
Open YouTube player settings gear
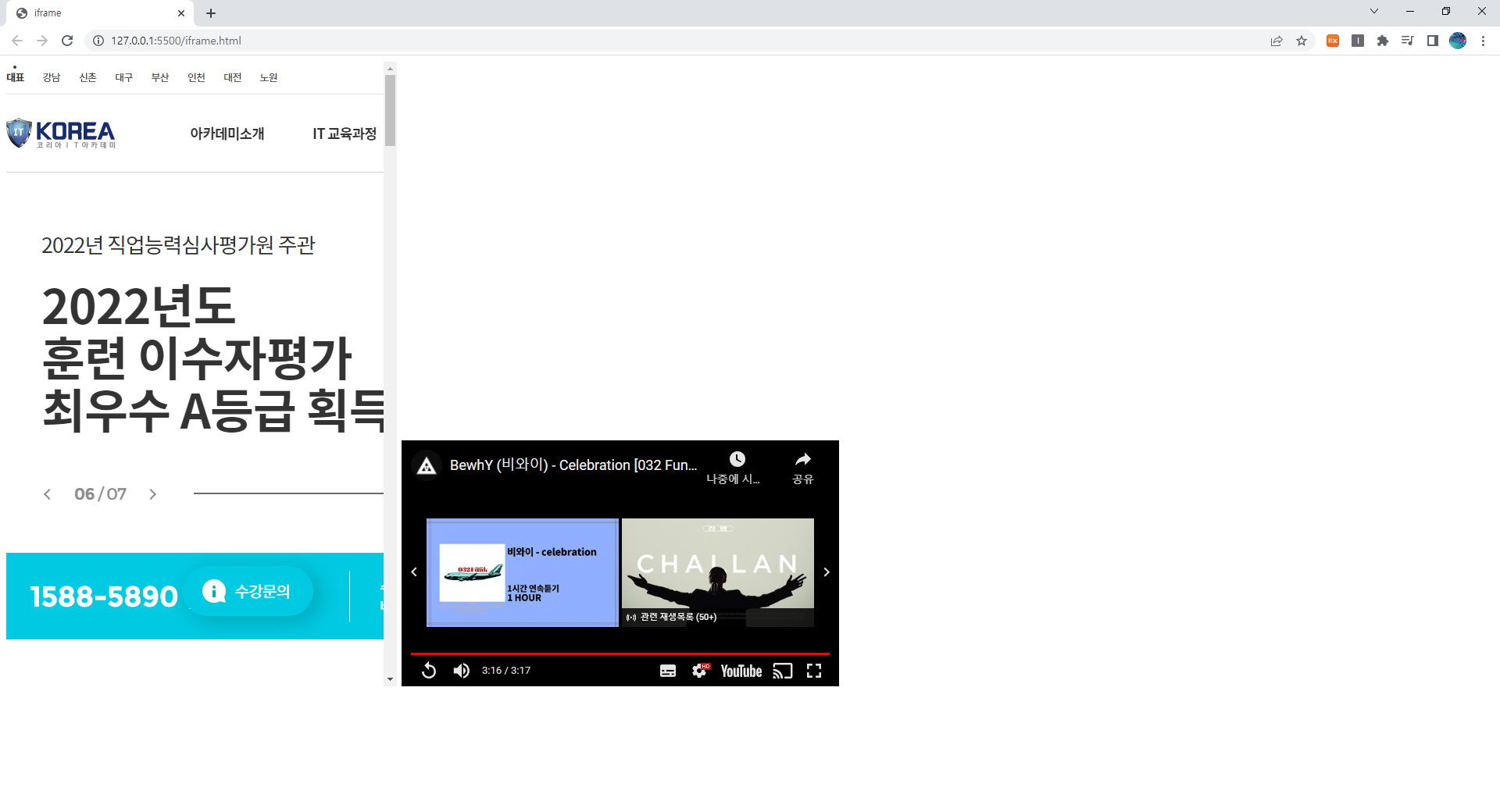[700, 671]
